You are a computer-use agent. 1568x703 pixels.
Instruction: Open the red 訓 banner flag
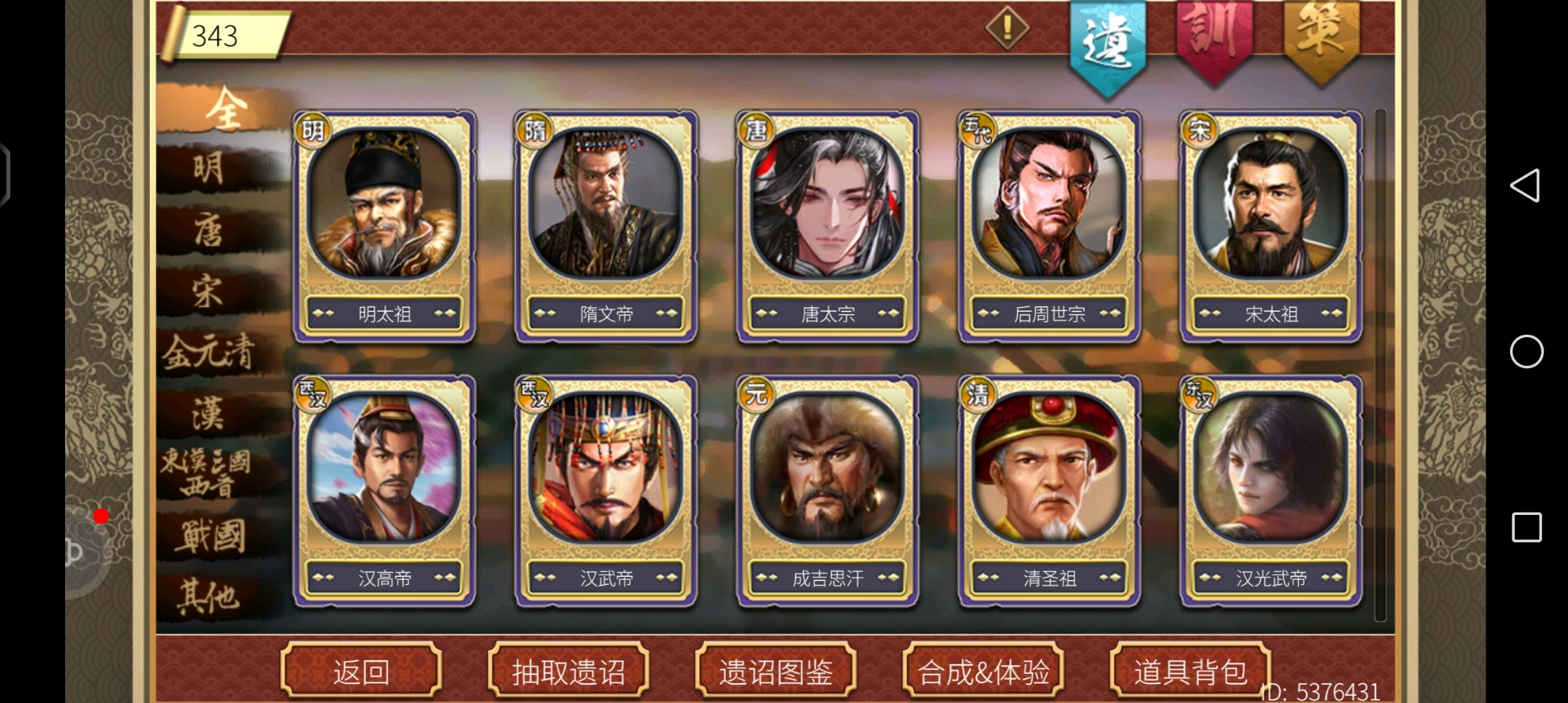pos(1214,41)
